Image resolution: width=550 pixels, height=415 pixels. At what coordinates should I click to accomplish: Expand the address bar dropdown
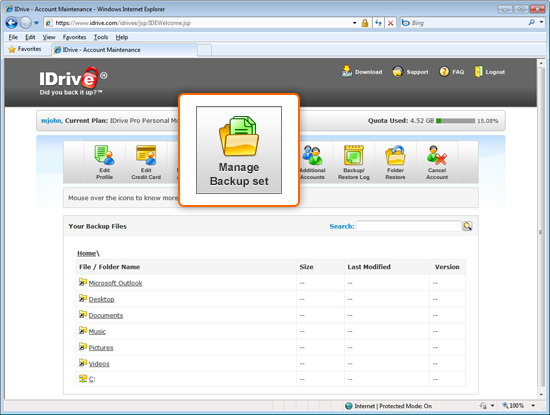pos(355,23)
